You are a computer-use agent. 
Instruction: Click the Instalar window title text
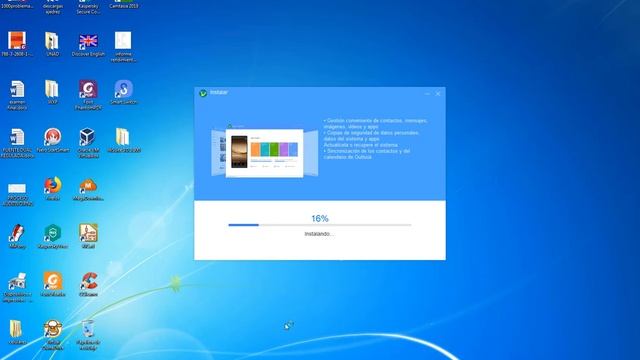coord(219,93)
